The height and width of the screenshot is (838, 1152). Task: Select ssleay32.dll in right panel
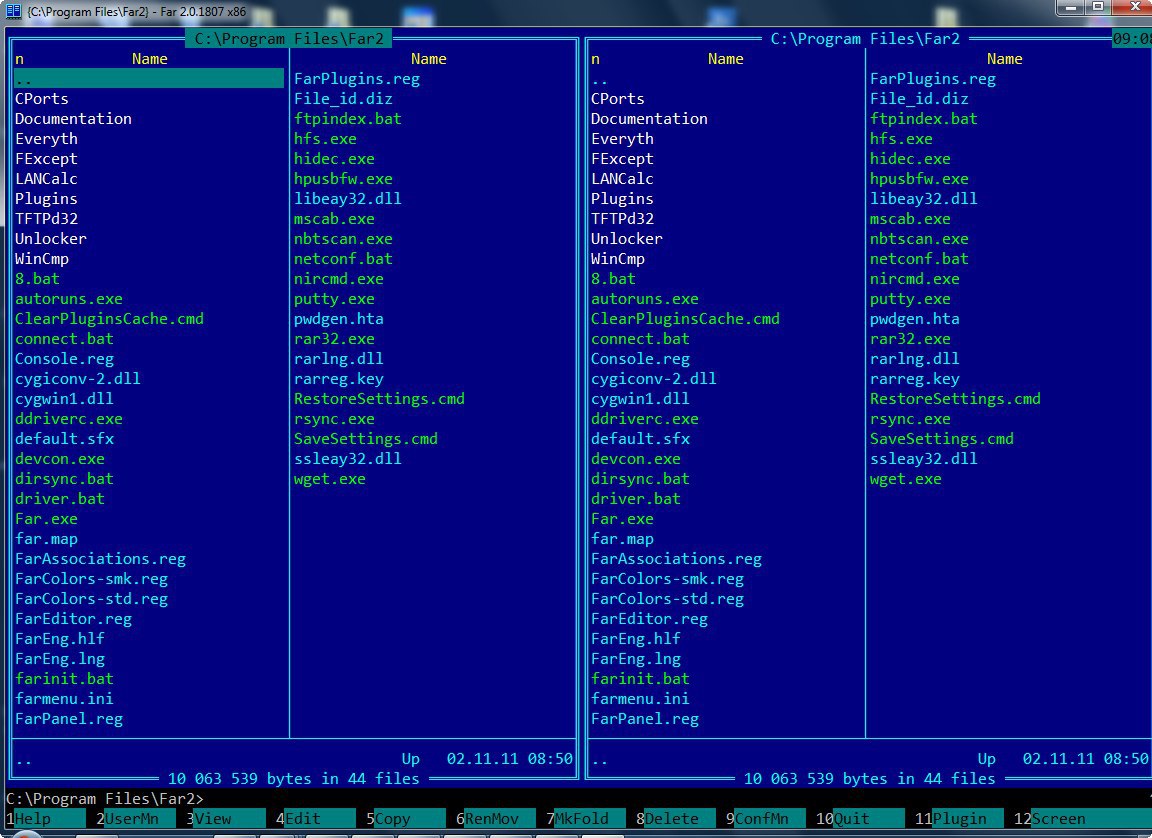[x=924, y=458]
